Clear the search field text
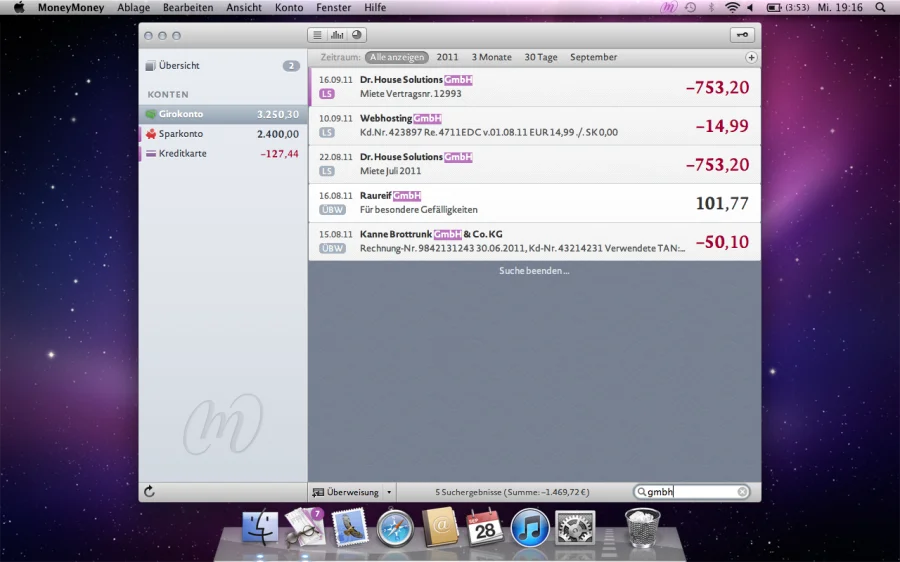Image resolution: width=900 pixels, height=562 pixels. (x=742, y=492)
